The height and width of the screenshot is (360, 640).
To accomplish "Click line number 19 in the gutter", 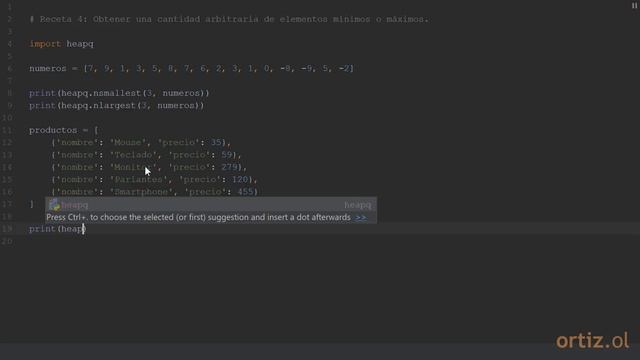I will pyautogui.click(x=7, y=229).
